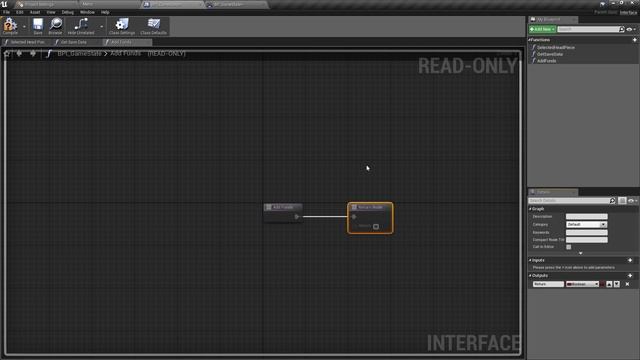Toggle Hide Unrelated nodes button

(x=81, y=26)
